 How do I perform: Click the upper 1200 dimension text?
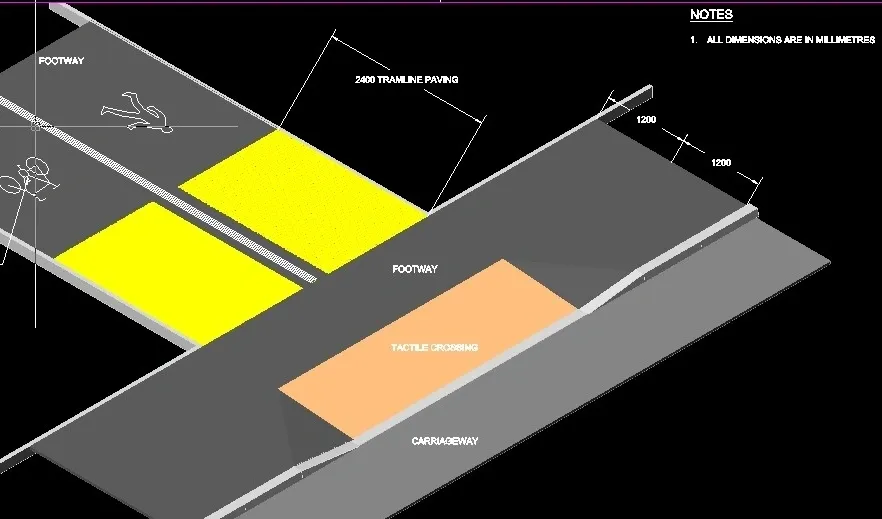tap(646, 120)
